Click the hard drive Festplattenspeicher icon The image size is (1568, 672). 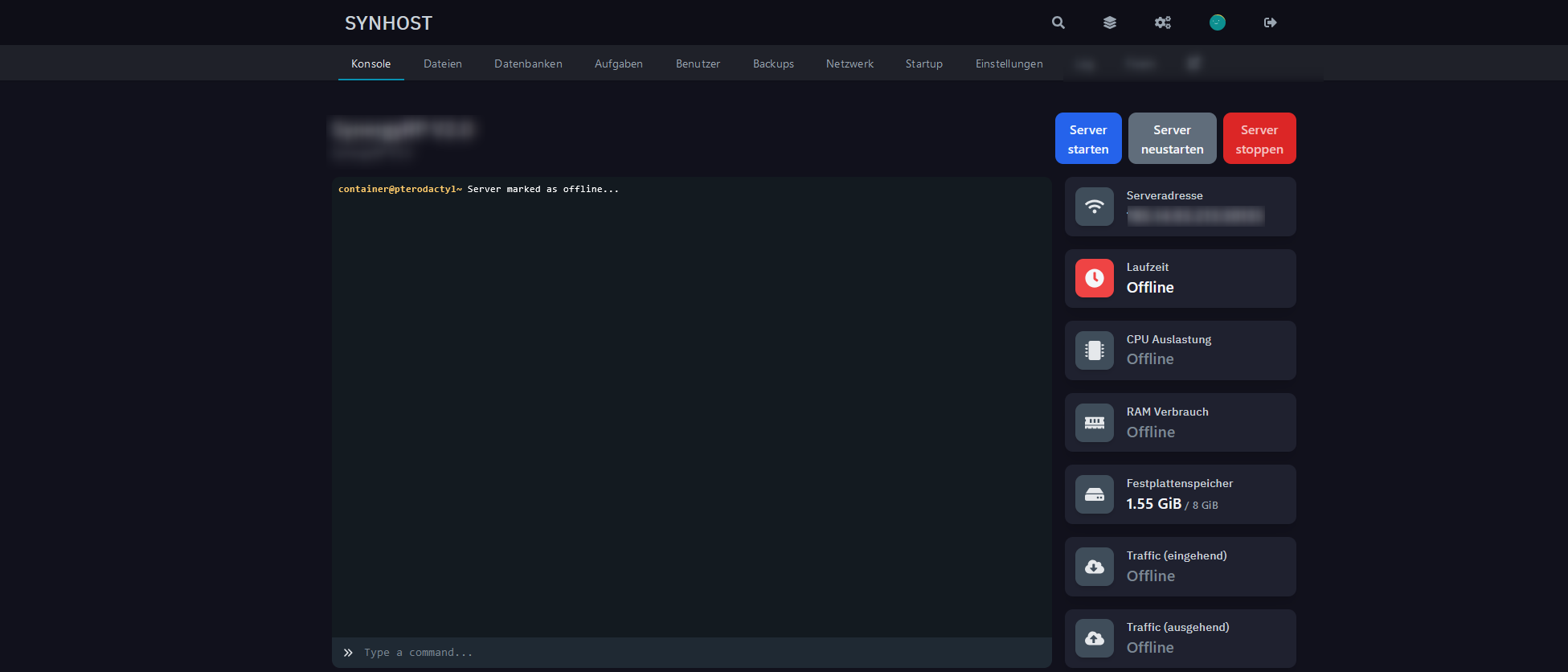coord(1095,494)
